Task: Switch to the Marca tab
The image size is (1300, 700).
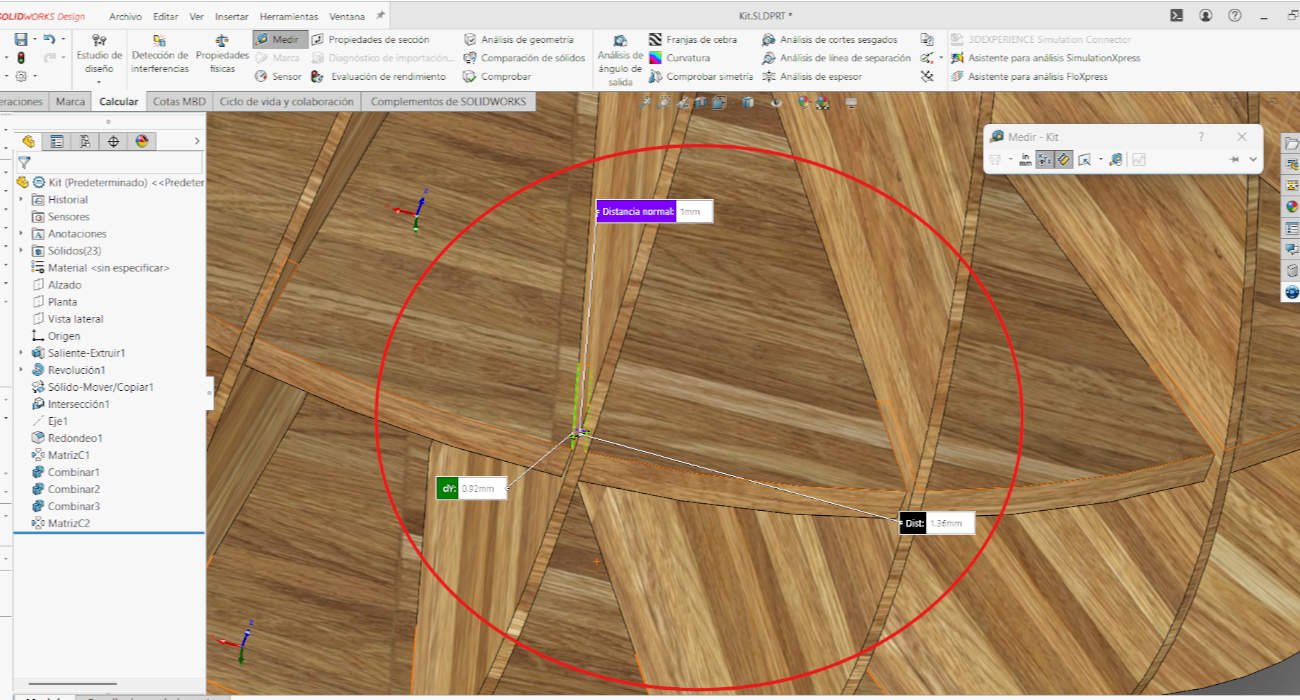Action: click(70, 102)
